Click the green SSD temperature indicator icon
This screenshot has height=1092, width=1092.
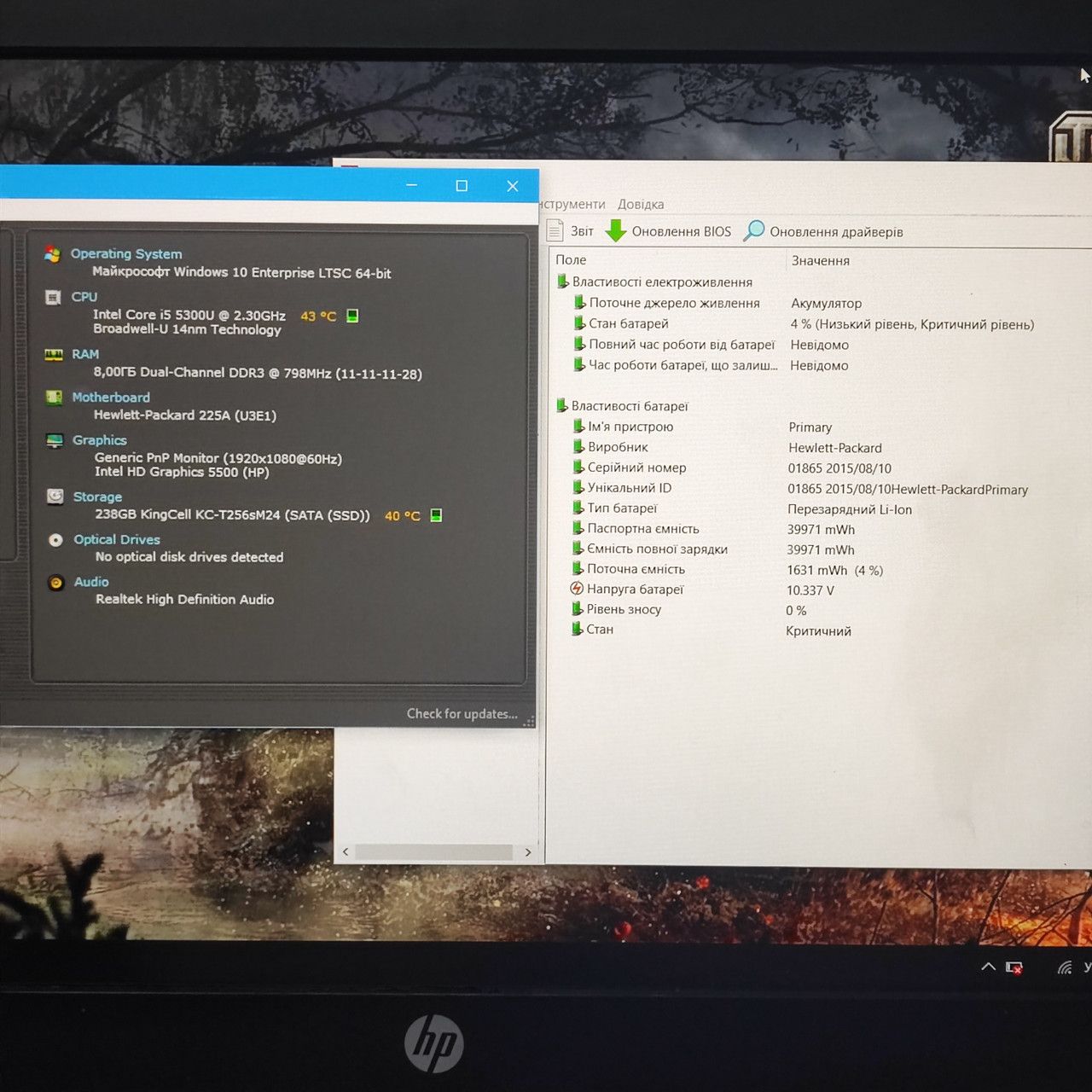coord(436,515)
